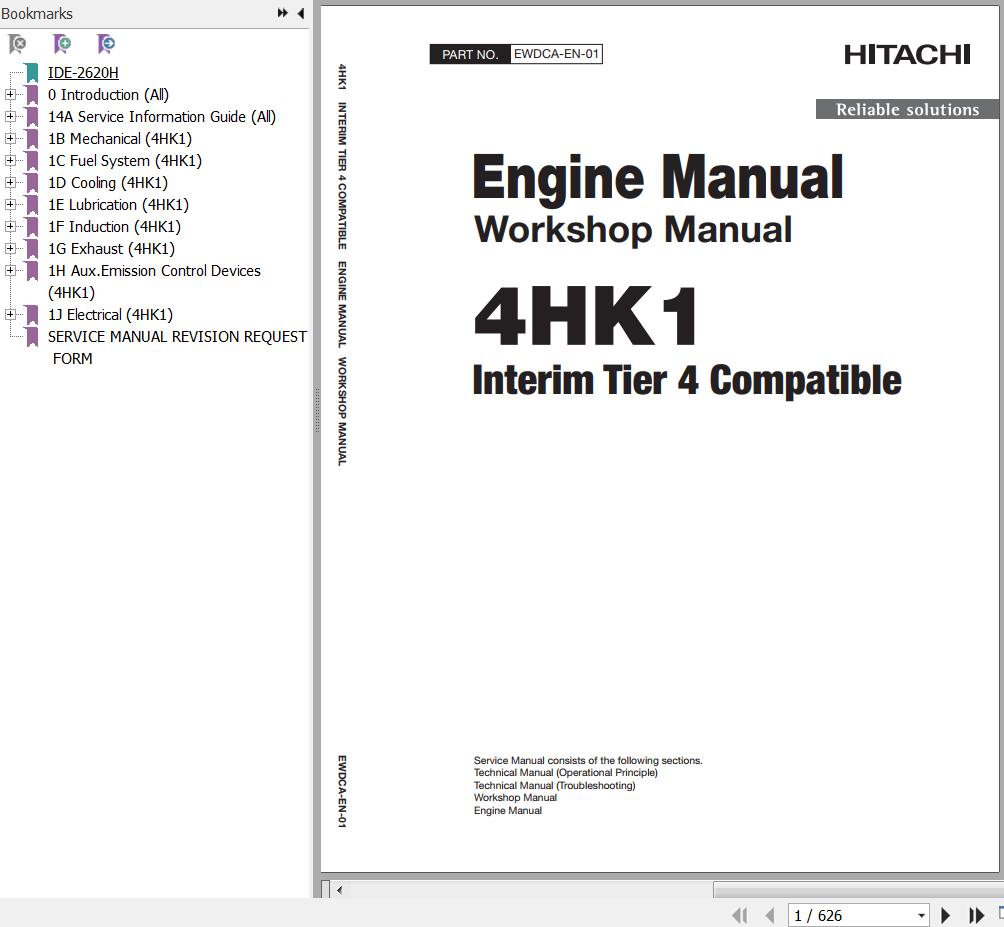Screen dimensions: 1004x927
Task: Click the horizontal scrollbar left arrow
Action: pos(339,890)
